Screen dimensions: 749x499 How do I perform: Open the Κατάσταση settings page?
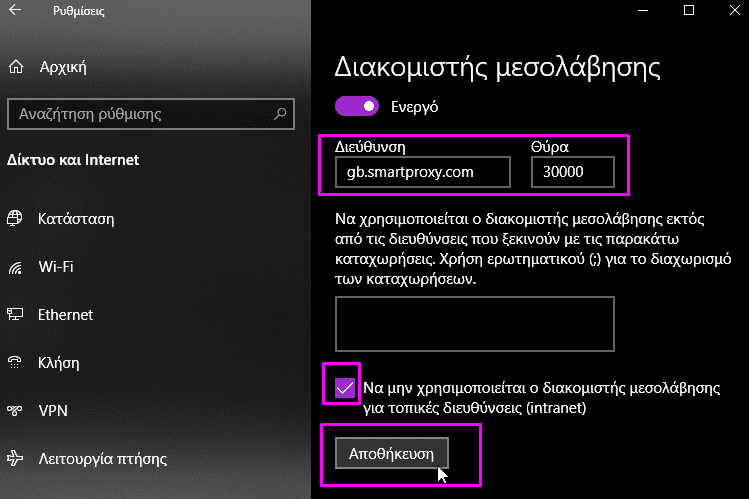[76, 219]
